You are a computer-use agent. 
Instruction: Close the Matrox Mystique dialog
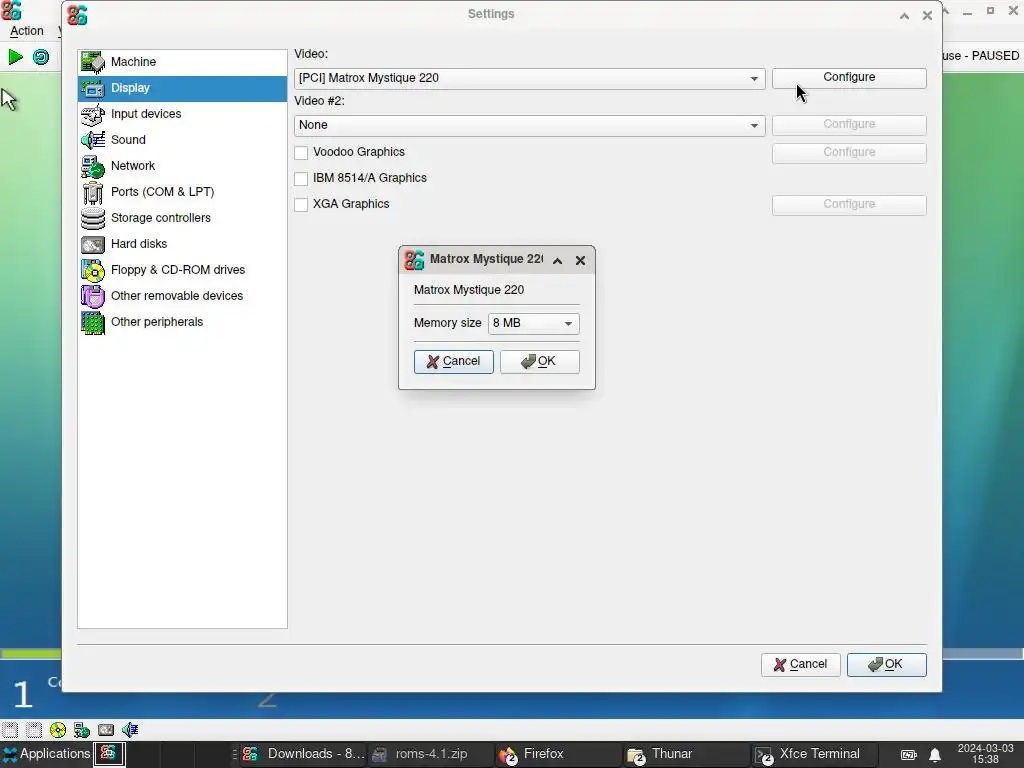click(x=580, y=261)
